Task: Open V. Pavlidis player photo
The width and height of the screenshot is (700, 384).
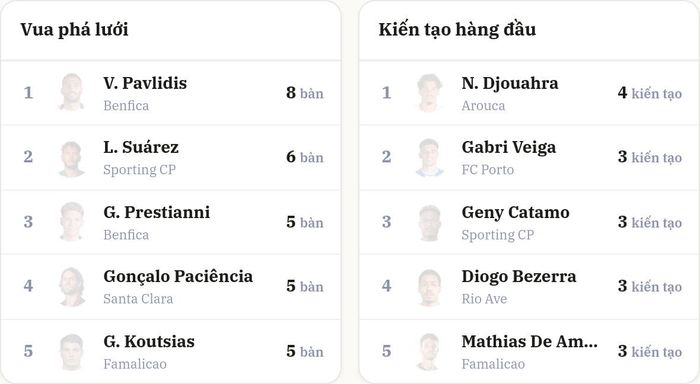Action: 71,92
